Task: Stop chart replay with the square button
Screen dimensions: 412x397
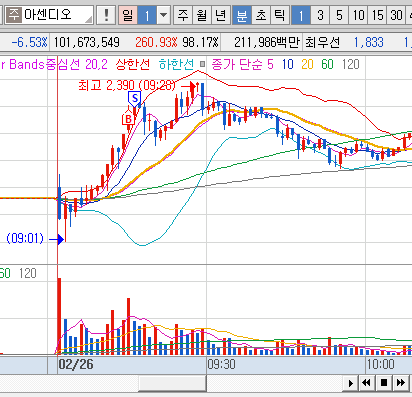Action: point(384,383)
